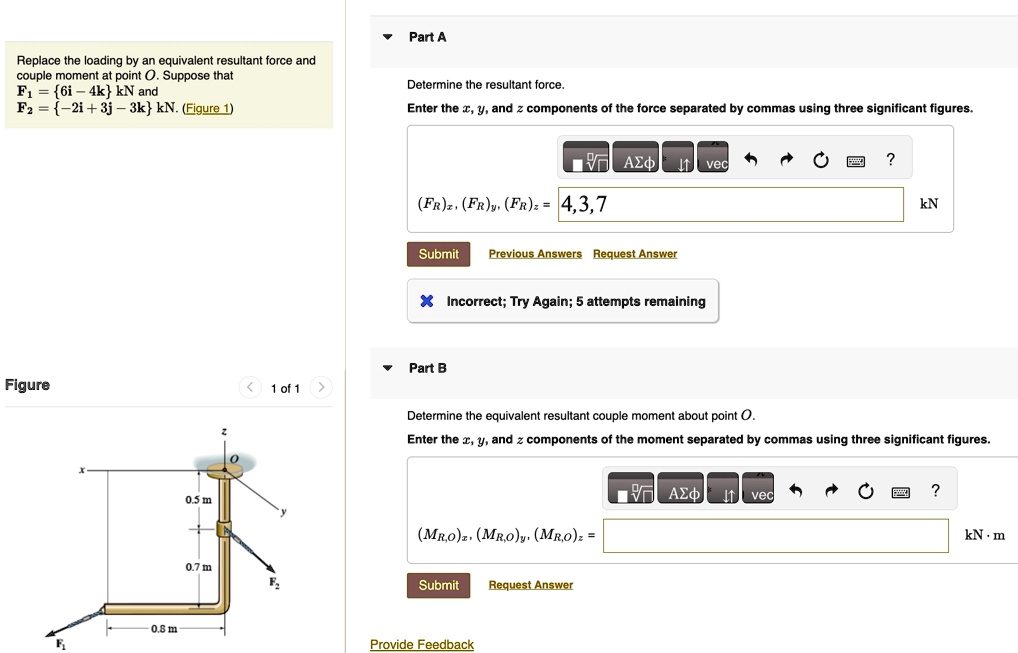Undo last entry in Part A
Viewport: 1018px width, 653px height.
[x=752, y=161]
